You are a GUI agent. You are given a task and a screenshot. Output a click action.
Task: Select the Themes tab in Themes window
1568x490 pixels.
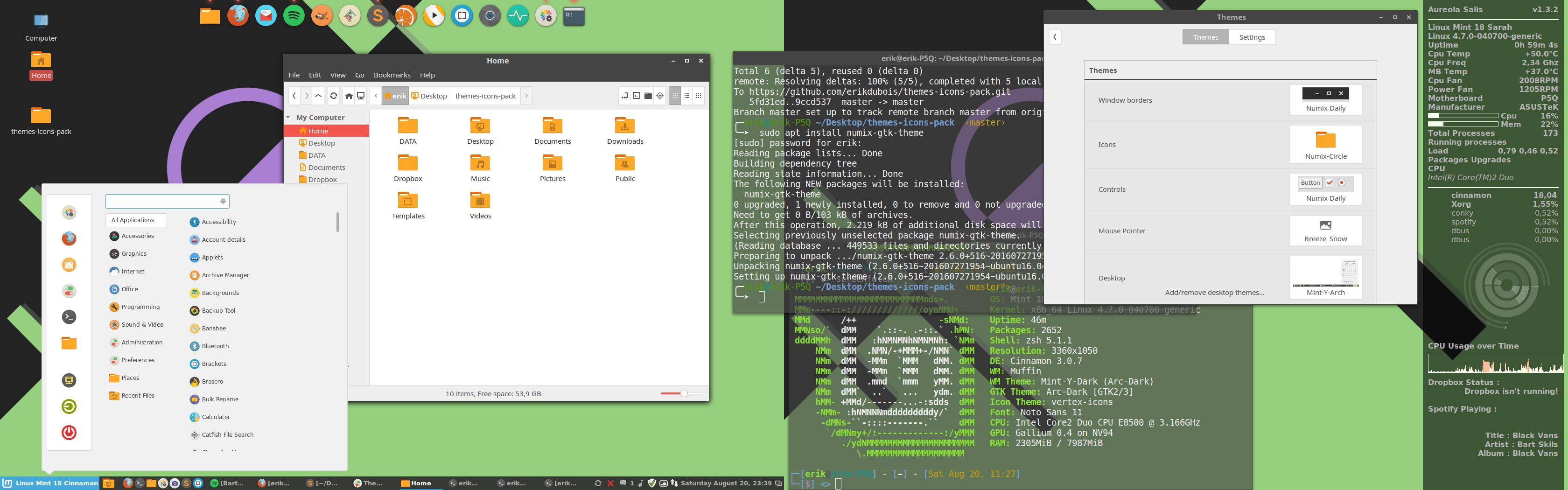pos(1205,37)
